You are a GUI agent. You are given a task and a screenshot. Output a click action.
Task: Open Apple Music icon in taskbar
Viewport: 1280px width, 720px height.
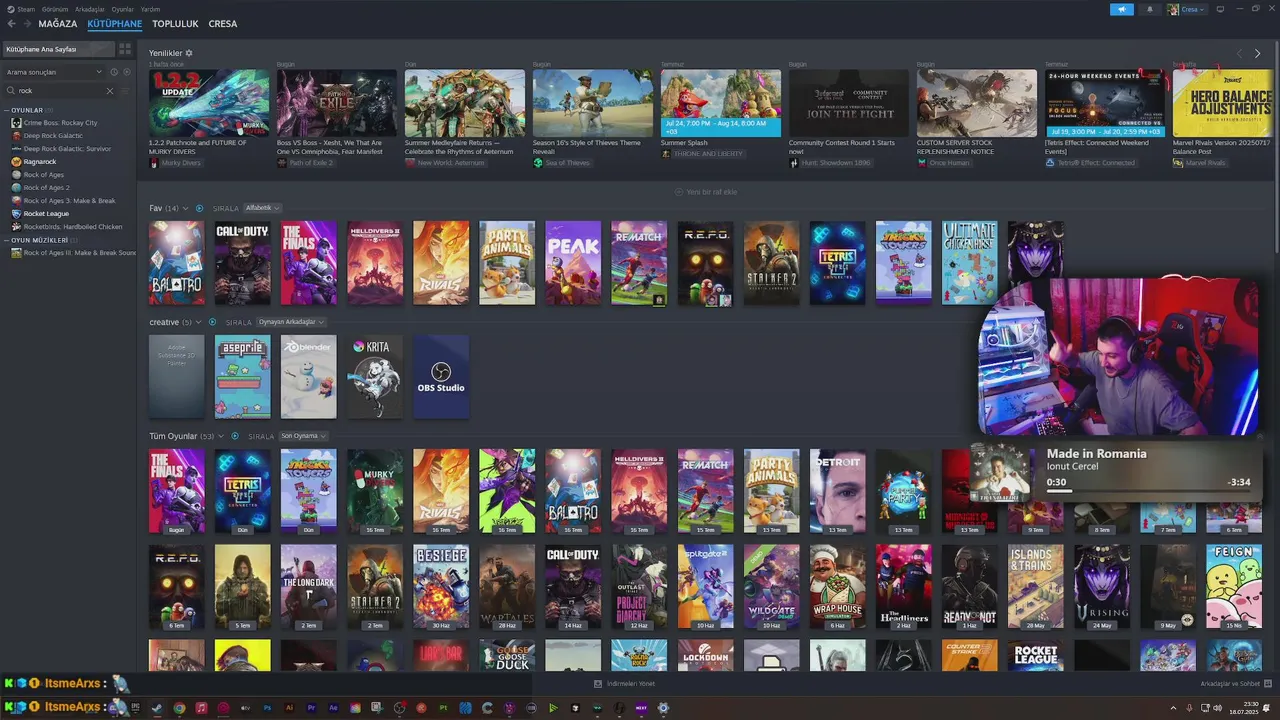pos(201,708)
